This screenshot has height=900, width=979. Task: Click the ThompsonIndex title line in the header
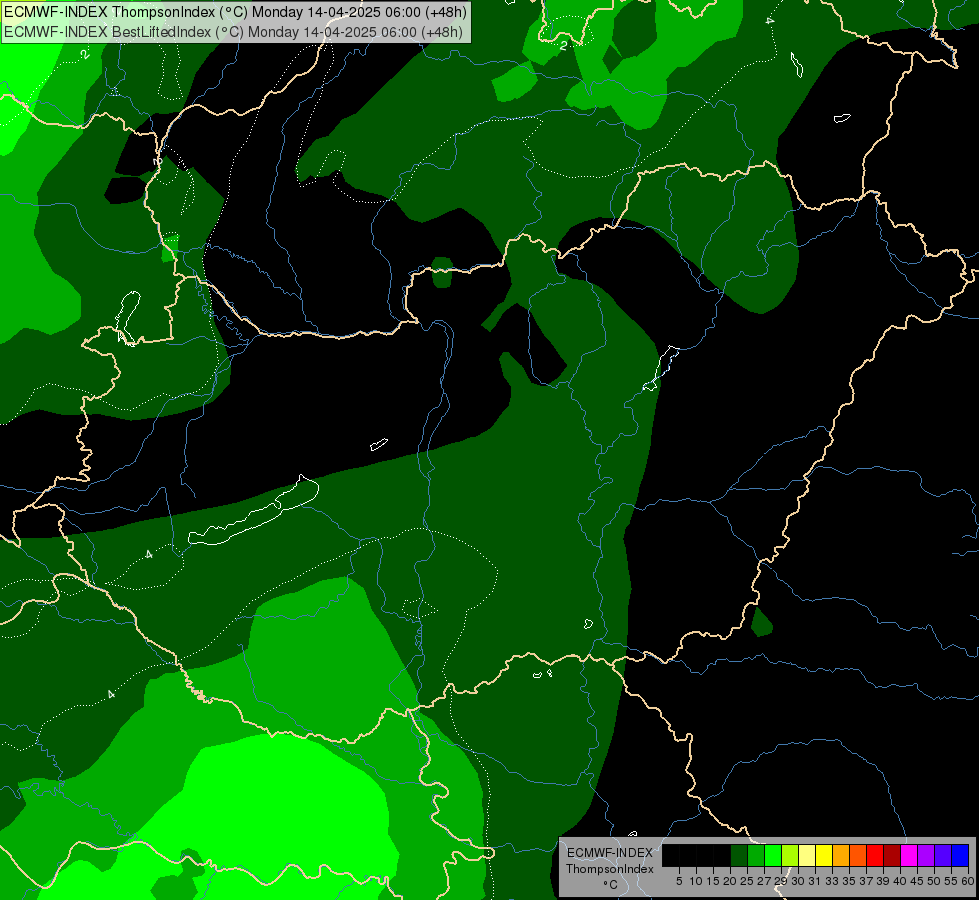[235, 12]
